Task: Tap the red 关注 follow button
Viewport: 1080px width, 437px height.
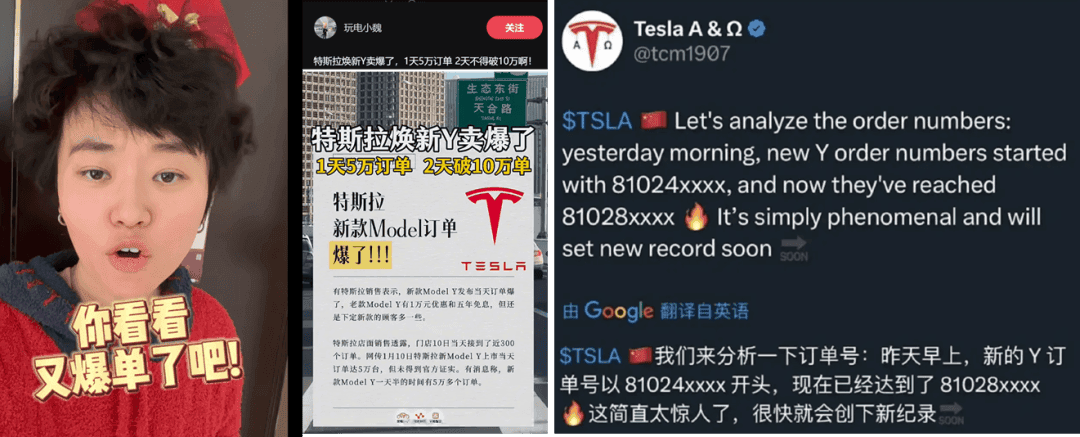Action: coord(514,28)
